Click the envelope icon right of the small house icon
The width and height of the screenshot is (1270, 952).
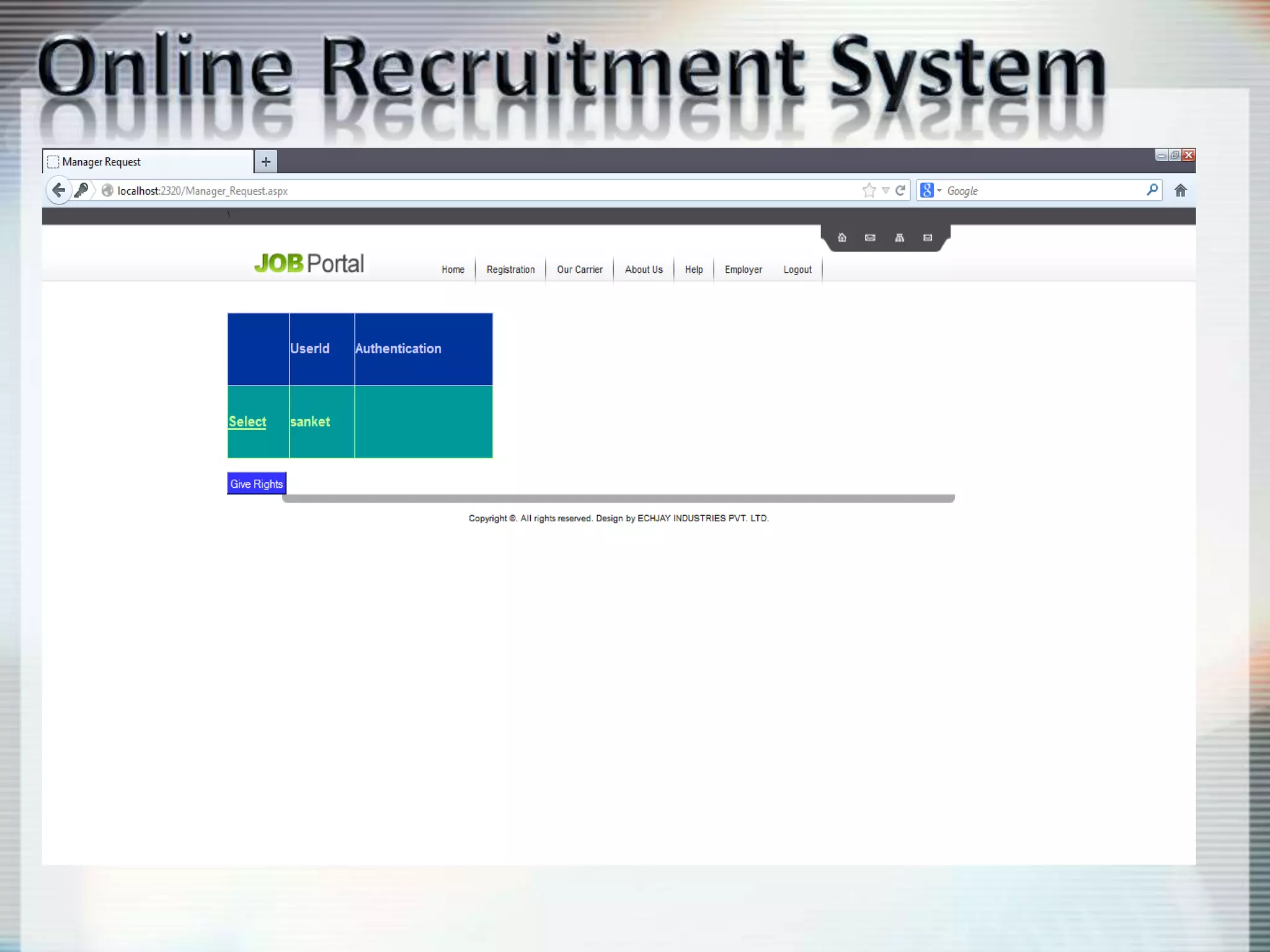(870, 237)
